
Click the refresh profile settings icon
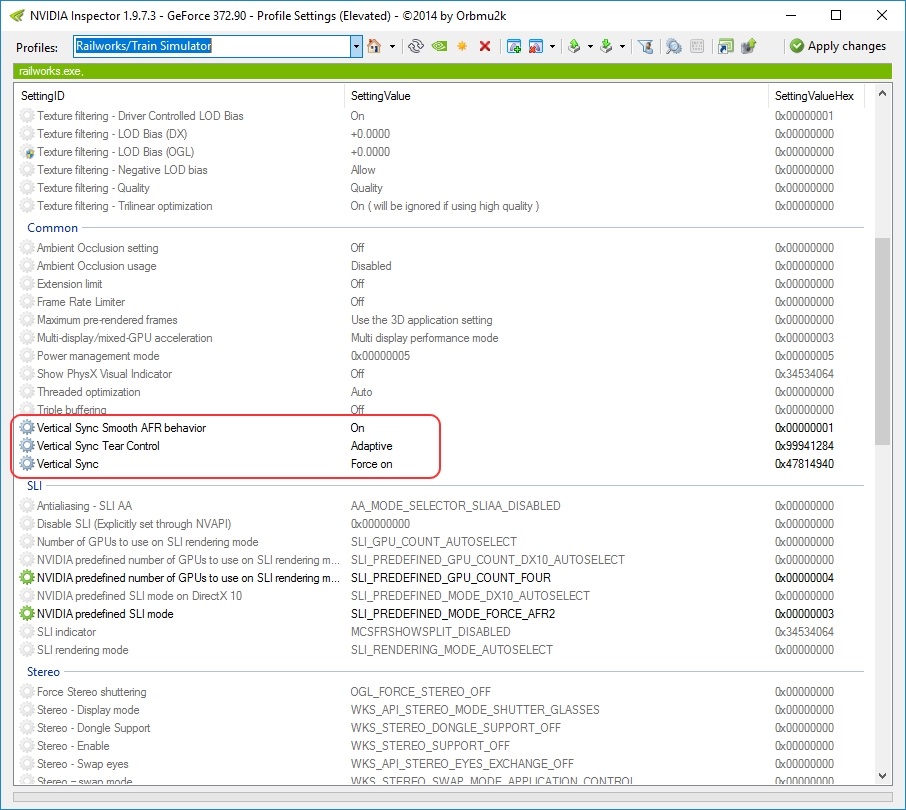point(415,46)
